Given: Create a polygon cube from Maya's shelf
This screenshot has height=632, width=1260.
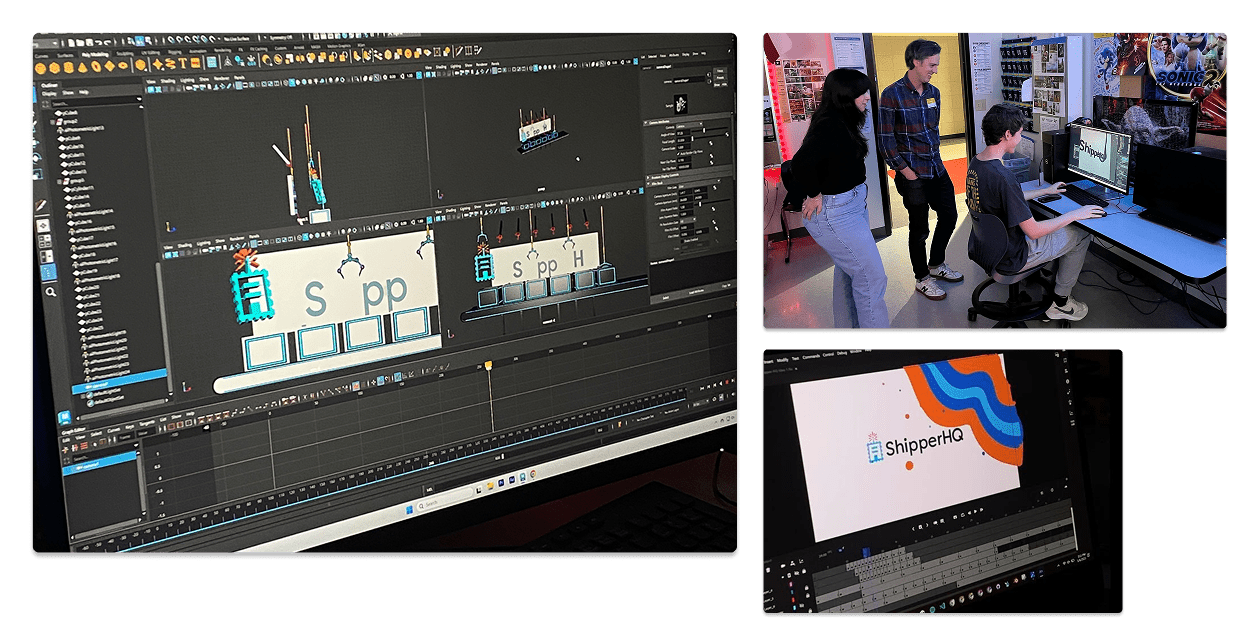Looking at the screenshot, I should (x=55, y=68).
